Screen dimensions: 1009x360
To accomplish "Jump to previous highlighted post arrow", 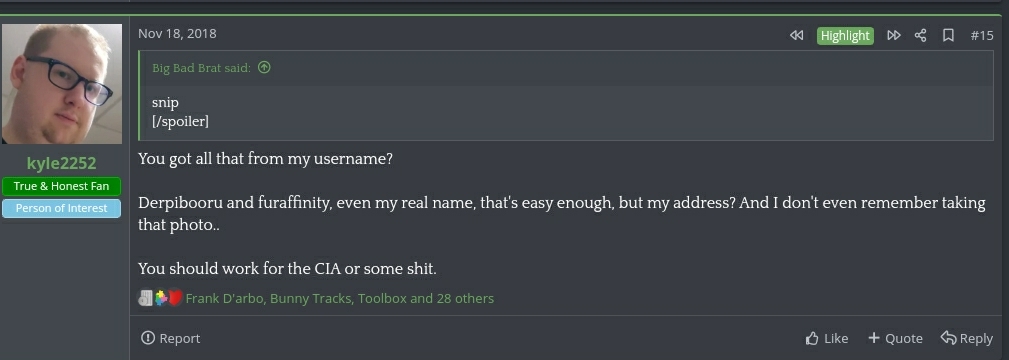I will pyautogui.click(x=796, y=35).
